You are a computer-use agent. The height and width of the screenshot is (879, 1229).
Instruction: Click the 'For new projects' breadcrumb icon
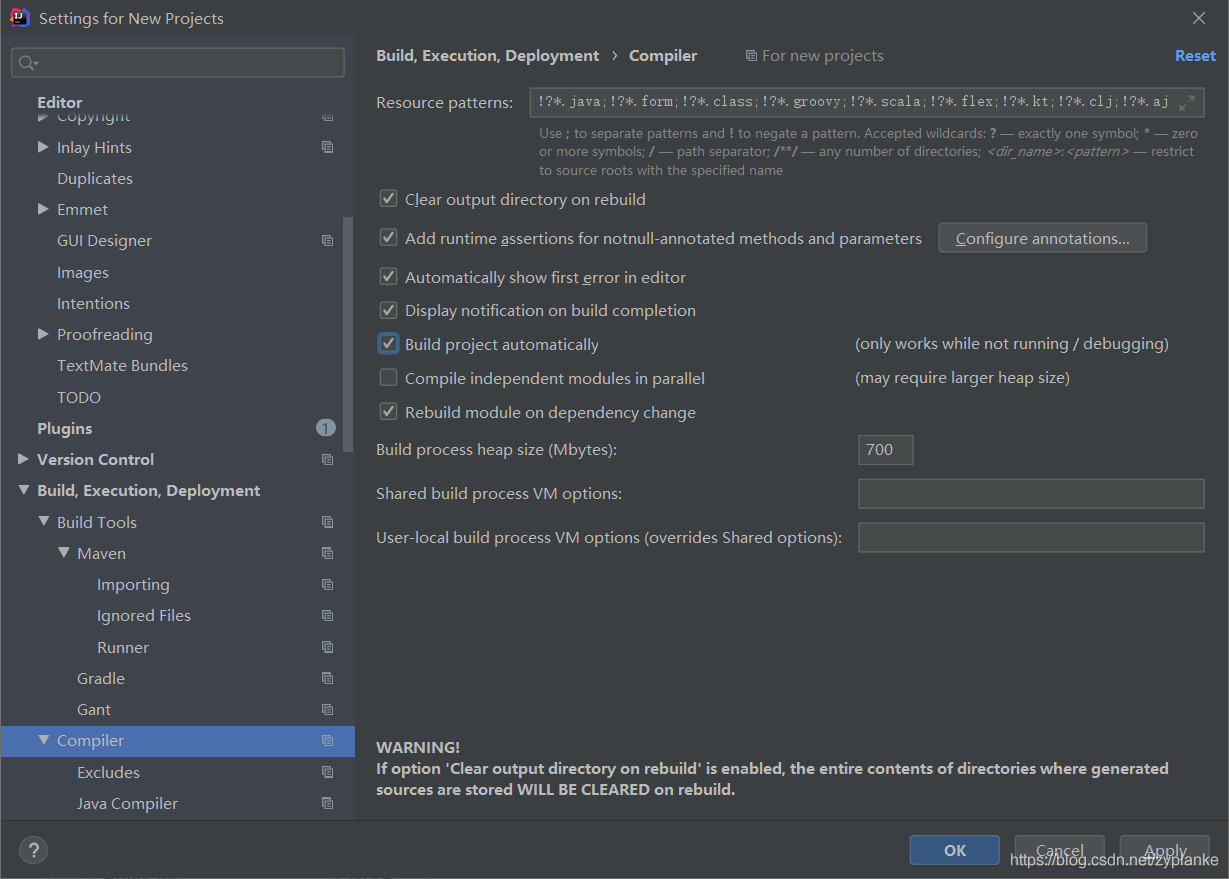point(751,55)
